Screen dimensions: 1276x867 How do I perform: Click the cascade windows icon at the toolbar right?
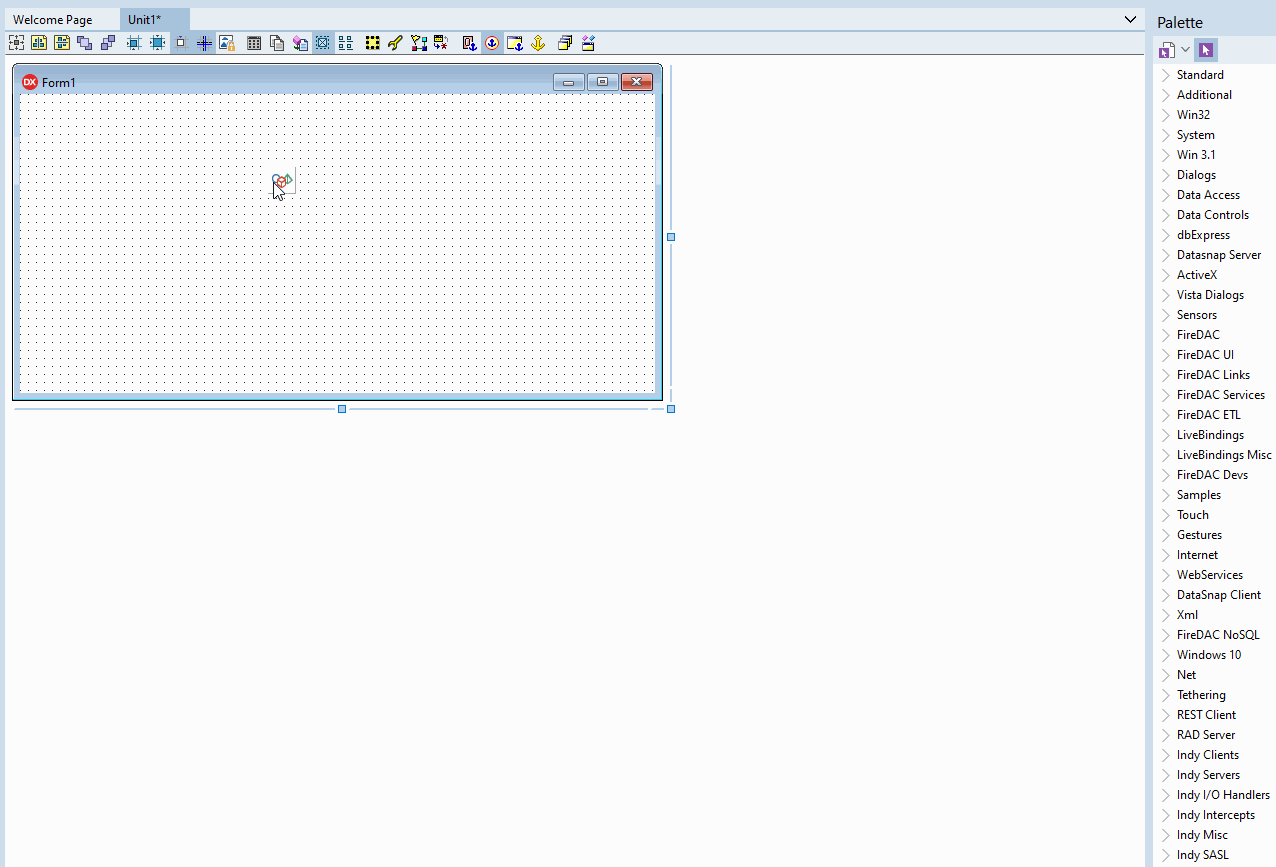564,42
